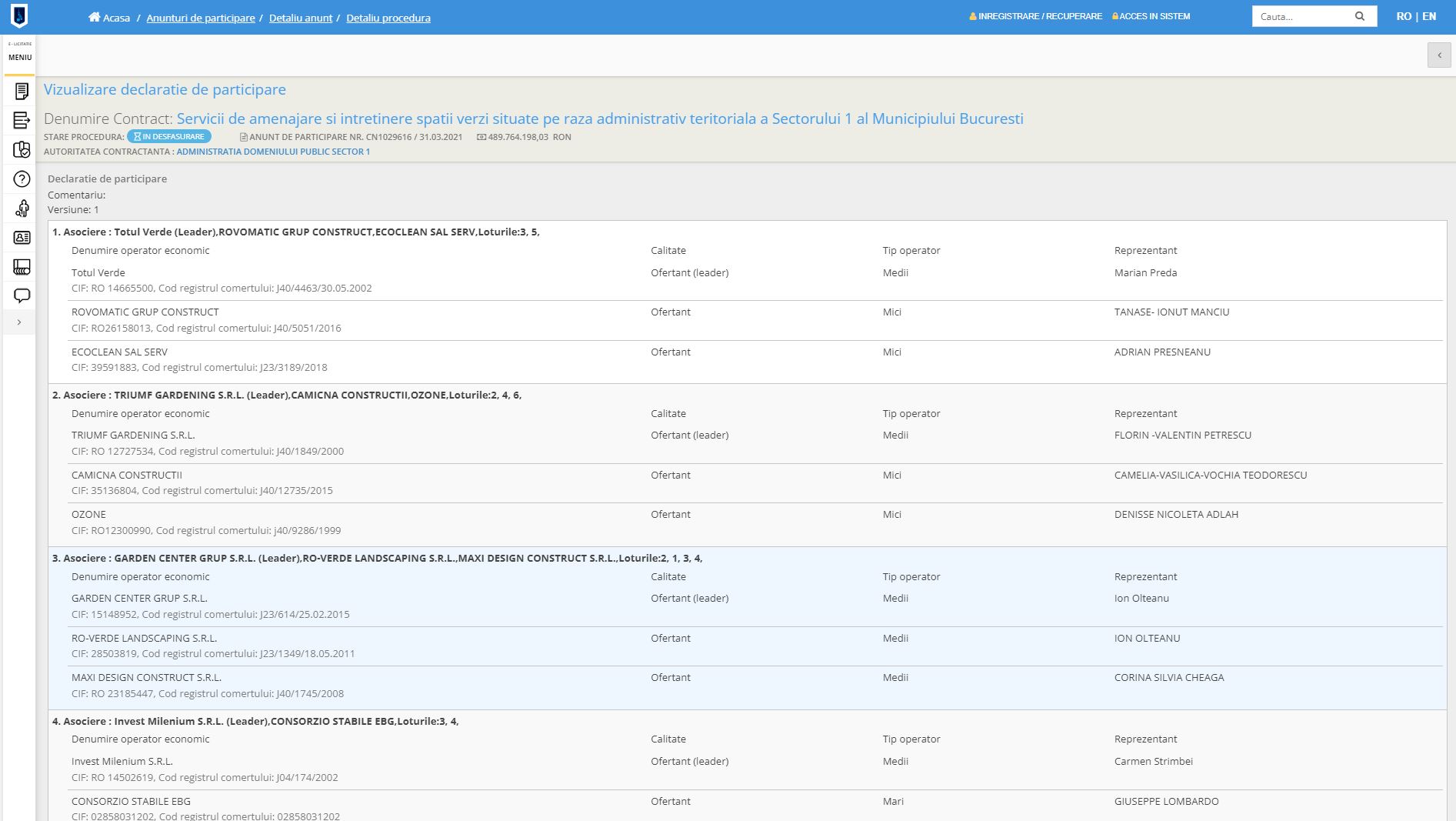Click Mari operator type for CONSORZIO STABILE

(x=893, y=801)
